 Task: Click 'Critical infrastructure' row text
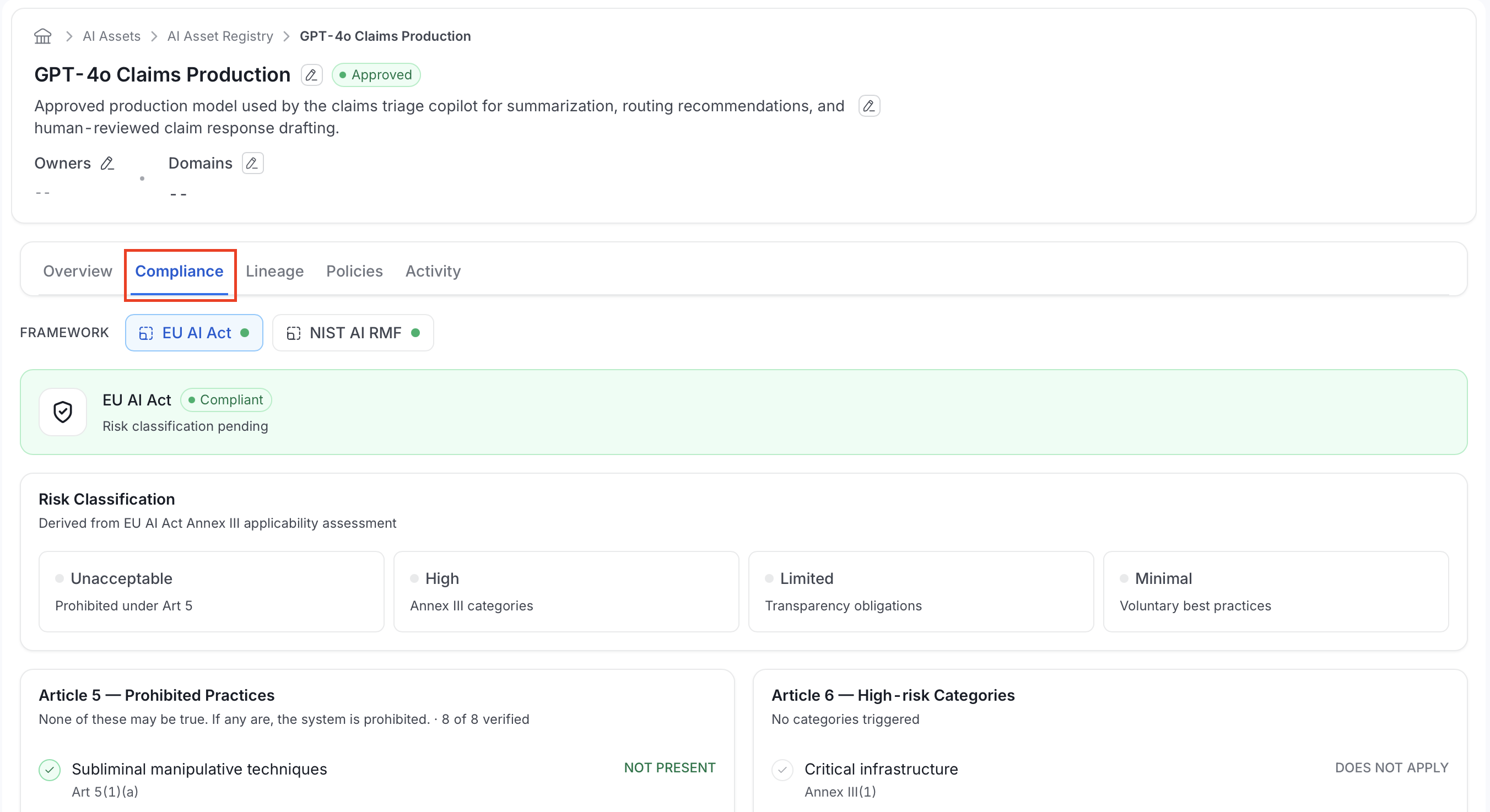[x=881, y=770]
